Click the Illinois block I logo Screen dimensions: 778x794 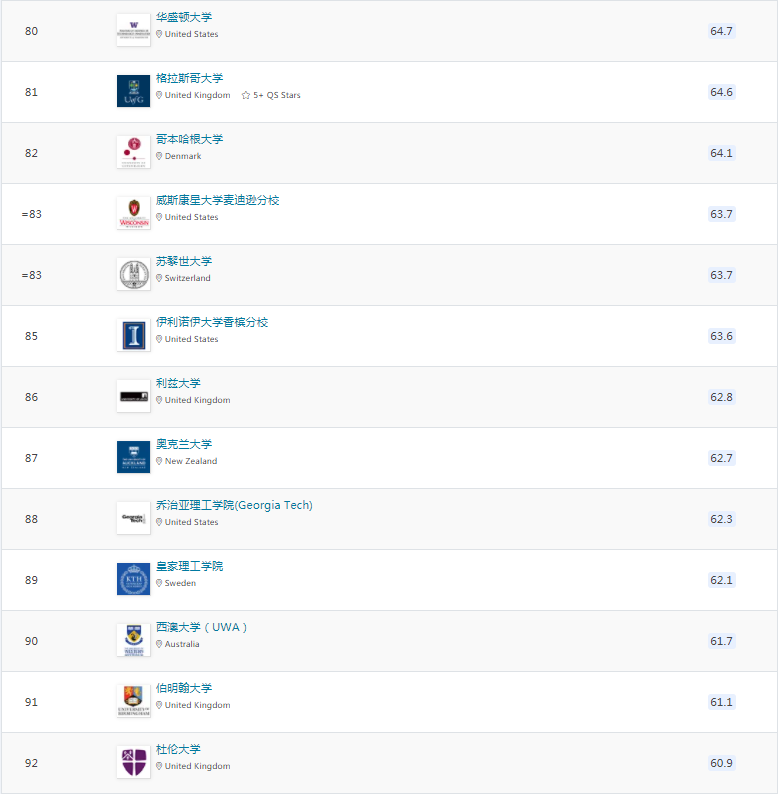pos(133,335)
